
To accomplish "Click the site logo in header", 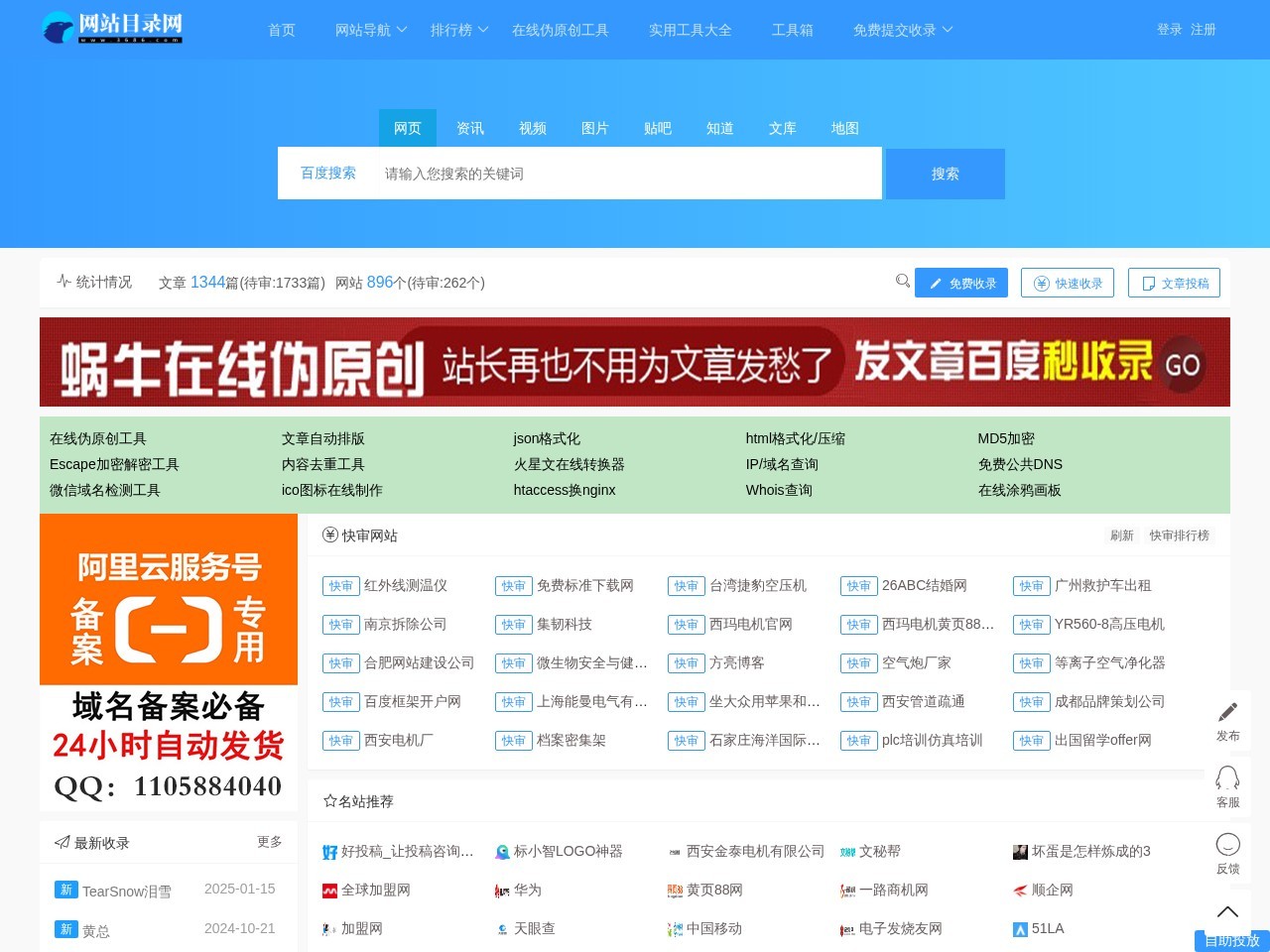I will (112, 28).
